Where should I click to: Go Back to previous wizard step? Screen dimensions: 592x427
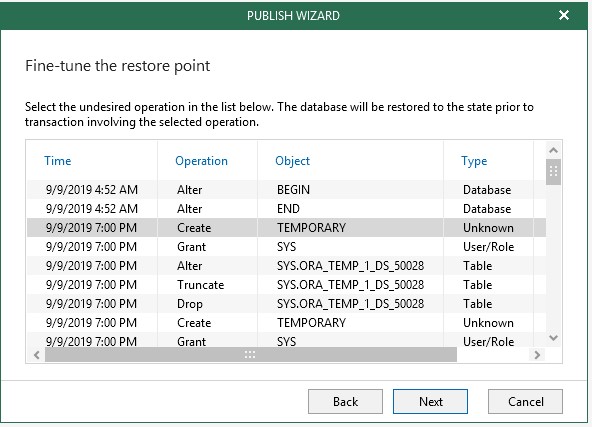click(345, 402)
